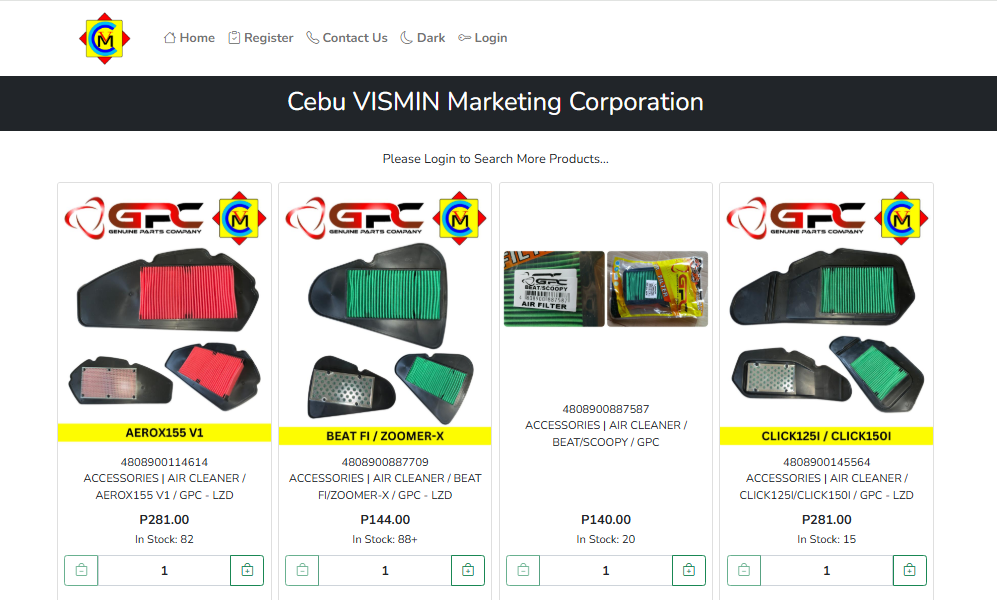The height and width of the screenshot is (600, 997).
Task: Decrease quantity for BEAT/SCOOPY air cleaner
Action: pyautogui.click(x=523, y=570)
